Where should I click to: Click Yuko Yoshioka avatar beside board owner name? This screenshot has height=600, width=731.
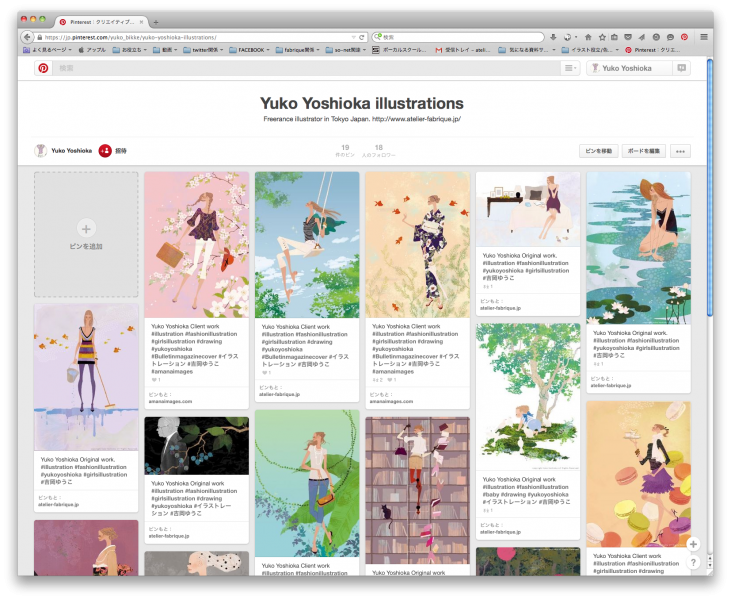(x=41, y=151)
